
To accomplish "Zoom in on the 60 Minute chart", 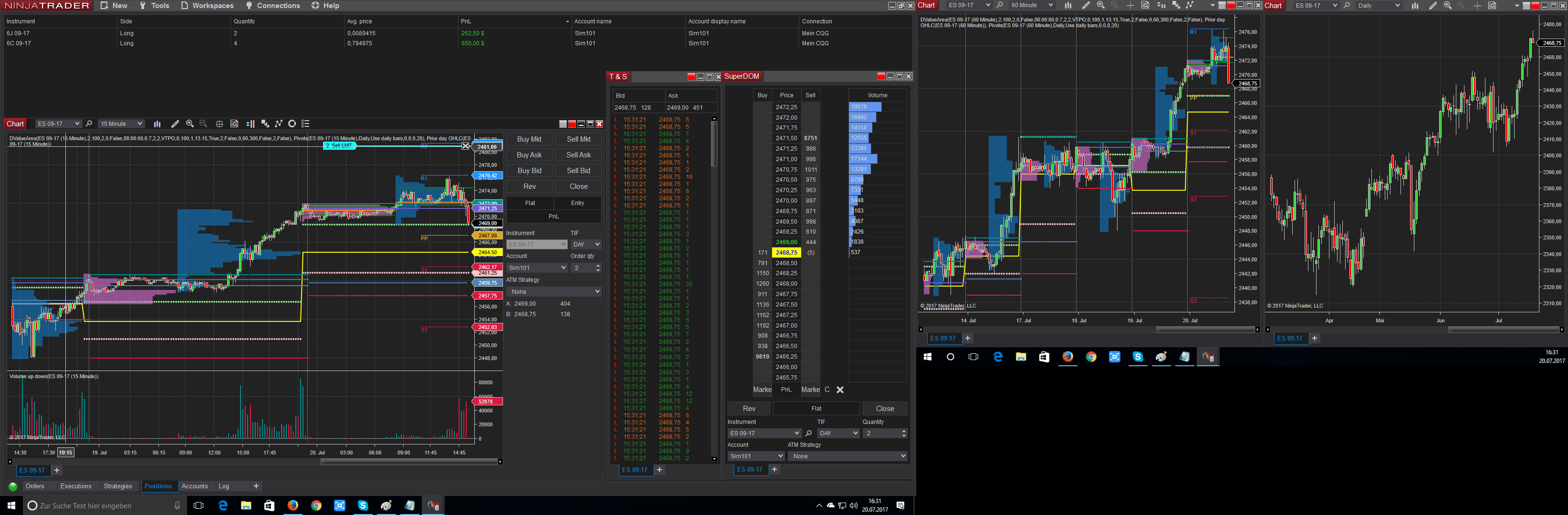I will coord(1100,5).
